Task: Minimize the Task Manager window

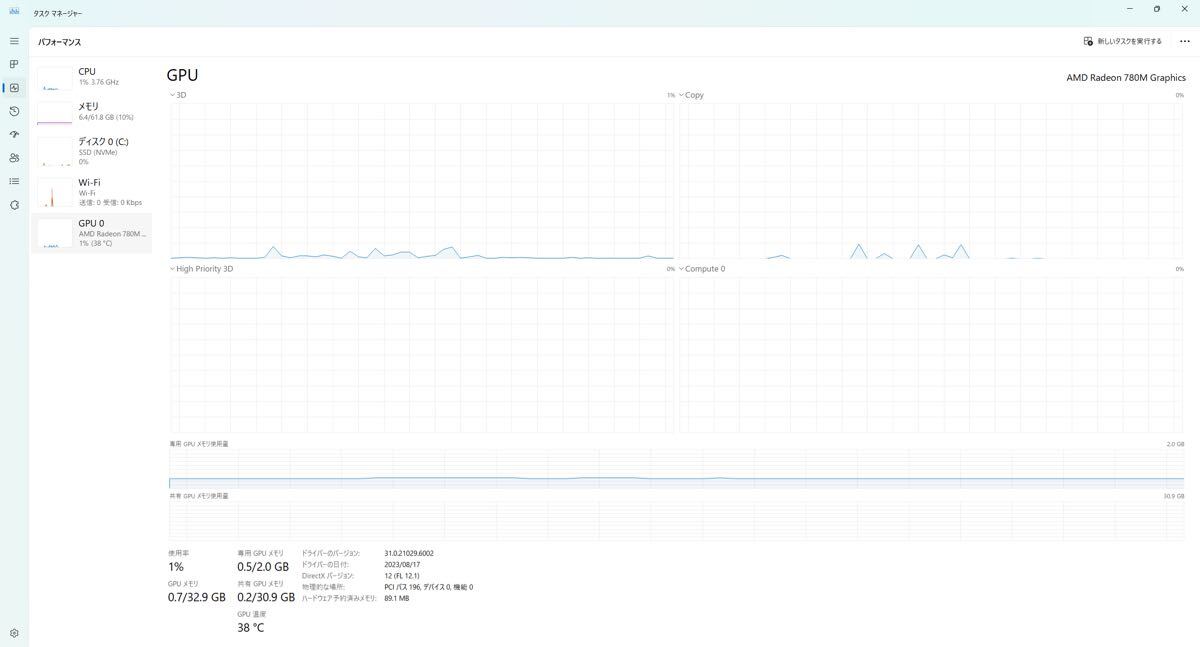Action: pyautogui.click(x=1129, y=9)
